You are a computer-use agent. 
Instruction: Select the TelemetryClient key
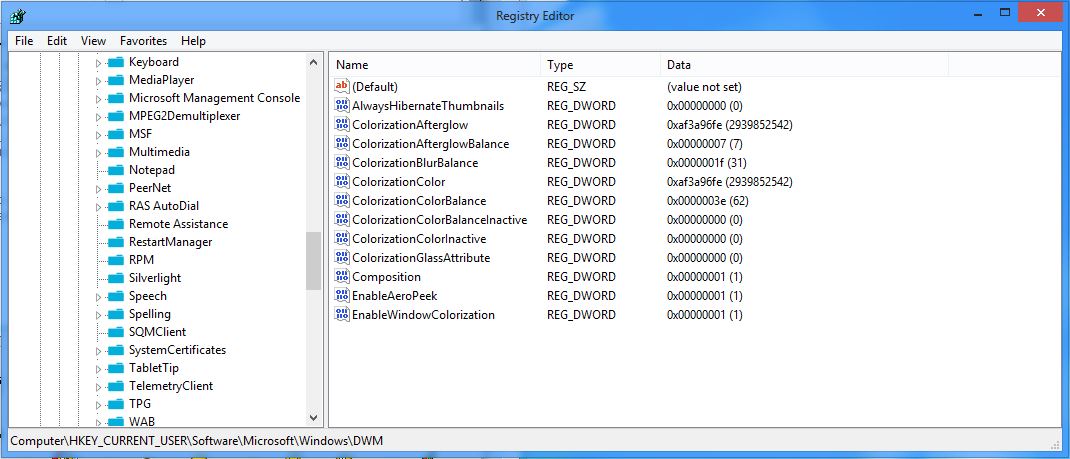coord(171,385)
